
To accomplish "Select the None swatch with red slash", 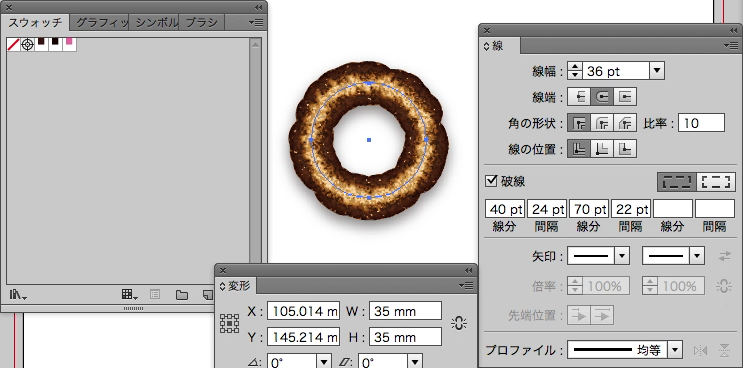I will tap(14, 45).
